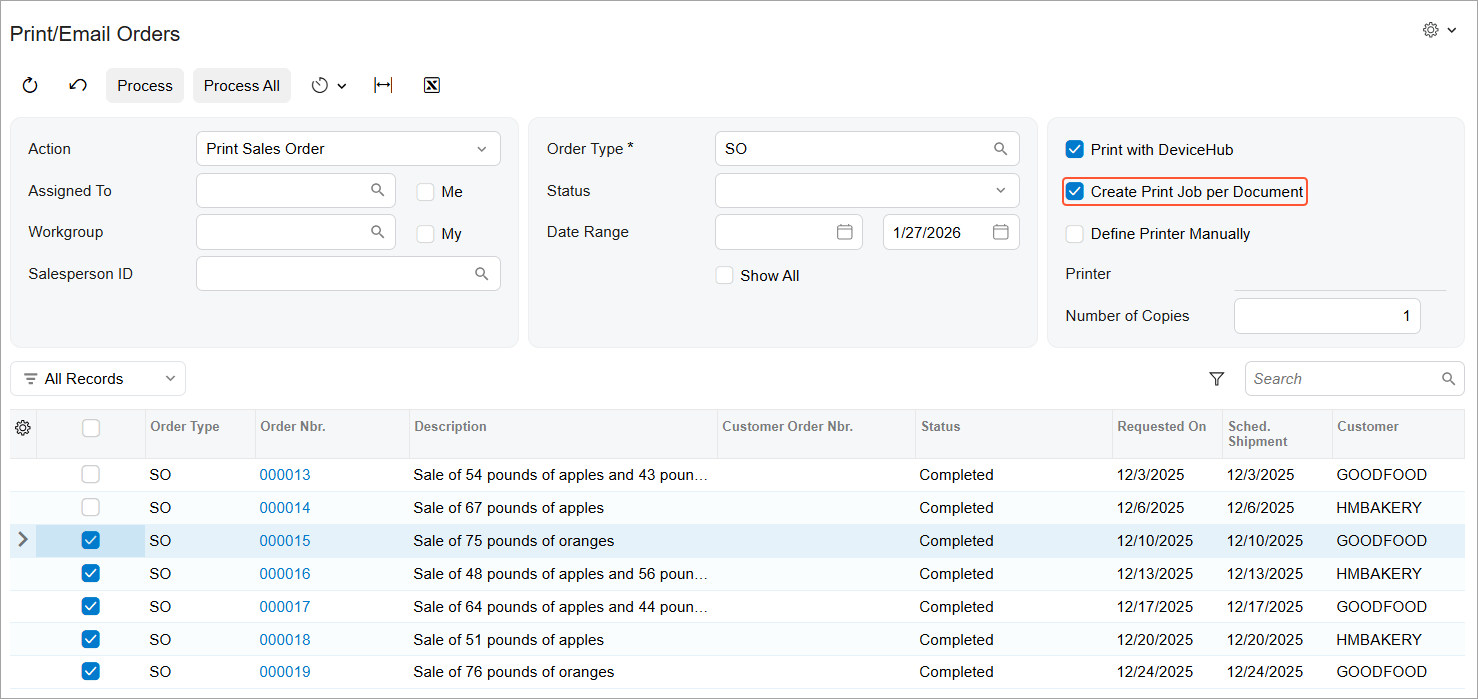Click the Number of Copies input field

pyautogui.click(x=1326, y=316)
